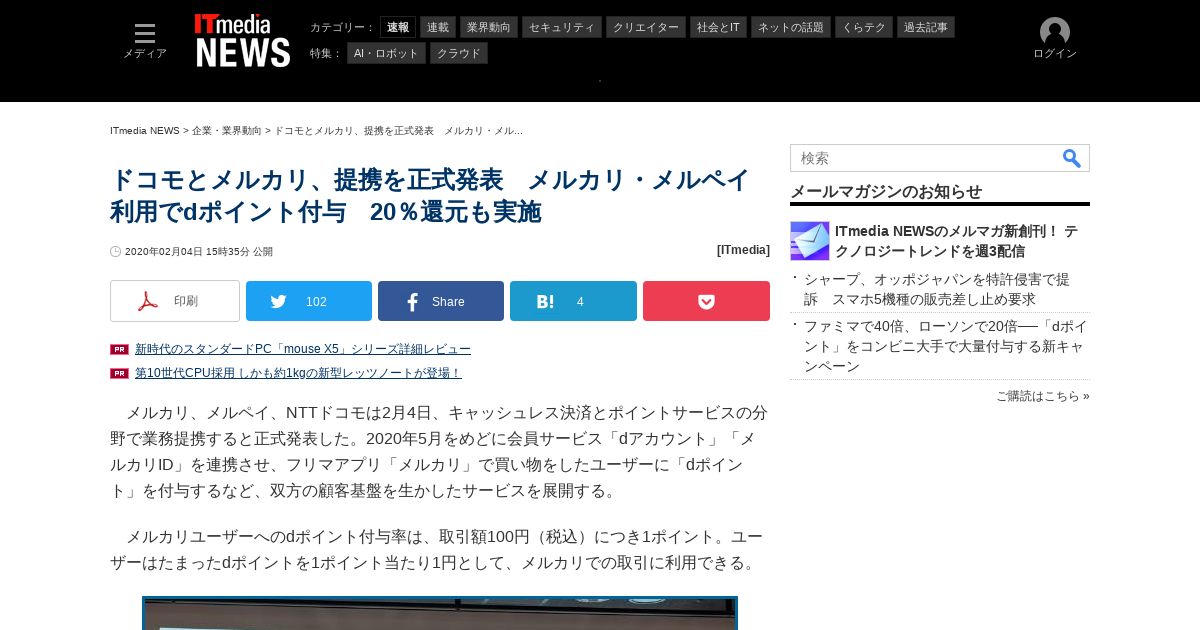Select 業界動向 category

coord(489,27)
